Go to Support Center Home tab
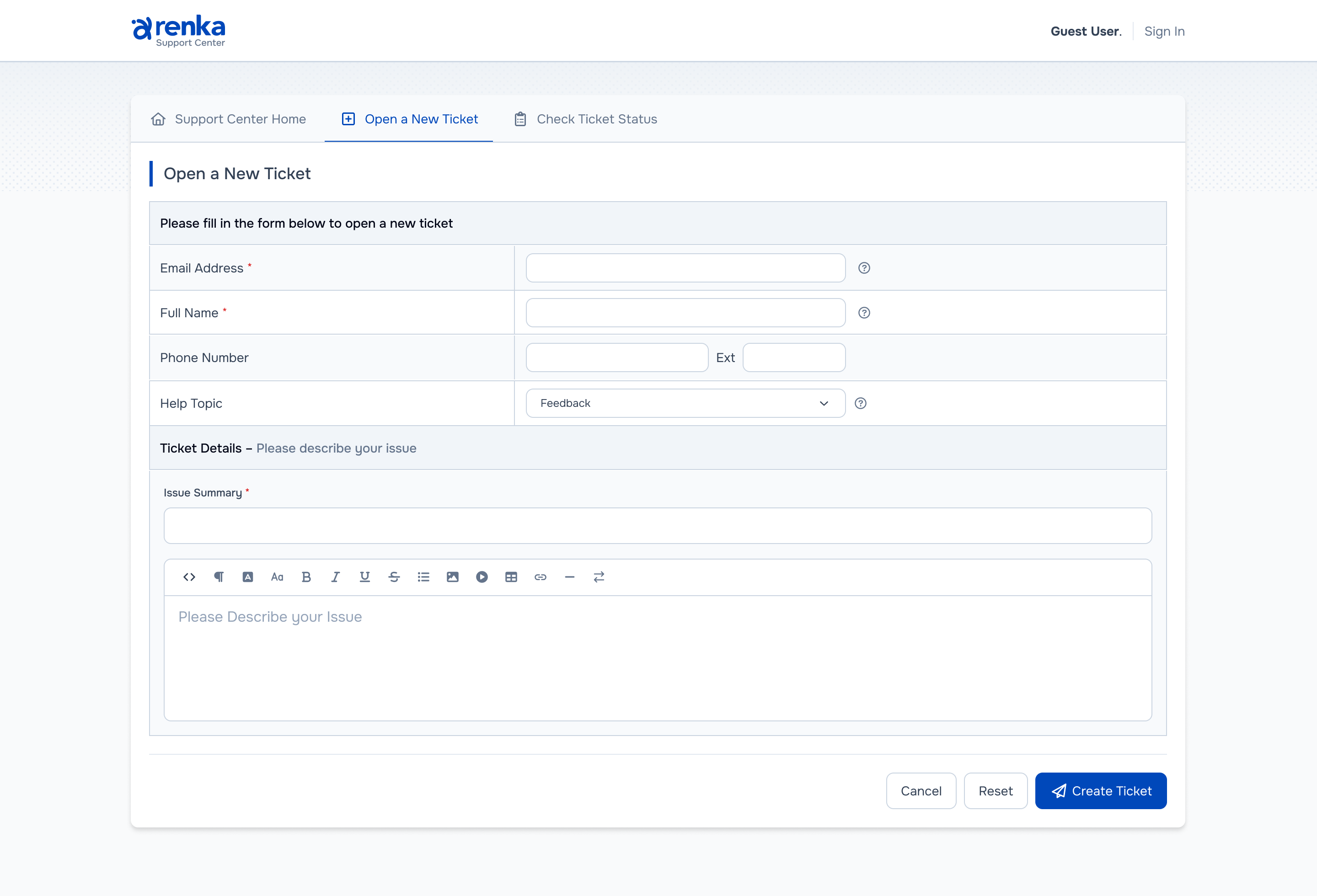The image size is (1317, 896). click(228, 119)
